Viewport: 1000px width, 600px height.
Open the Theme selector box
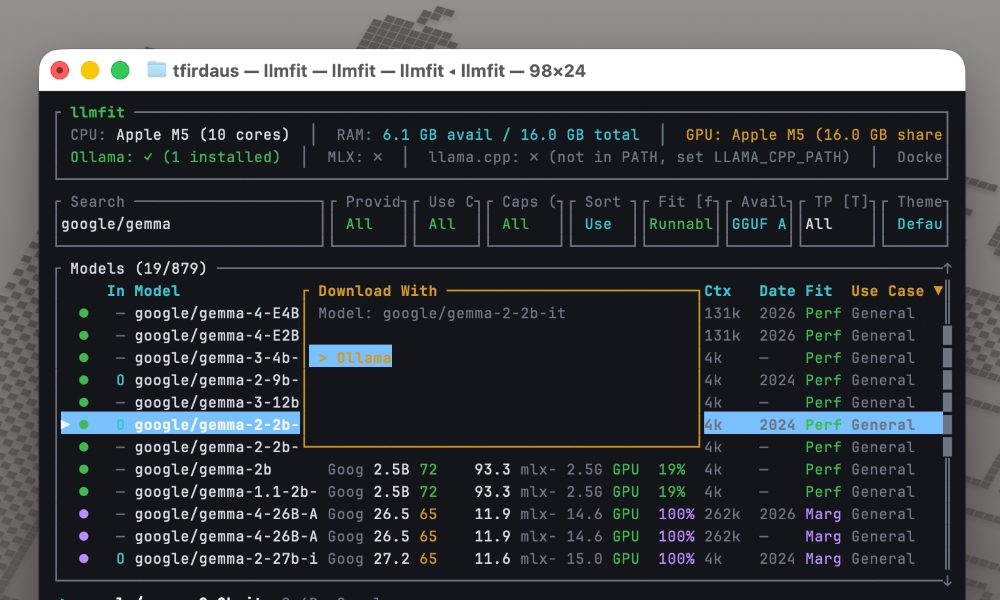917,223
